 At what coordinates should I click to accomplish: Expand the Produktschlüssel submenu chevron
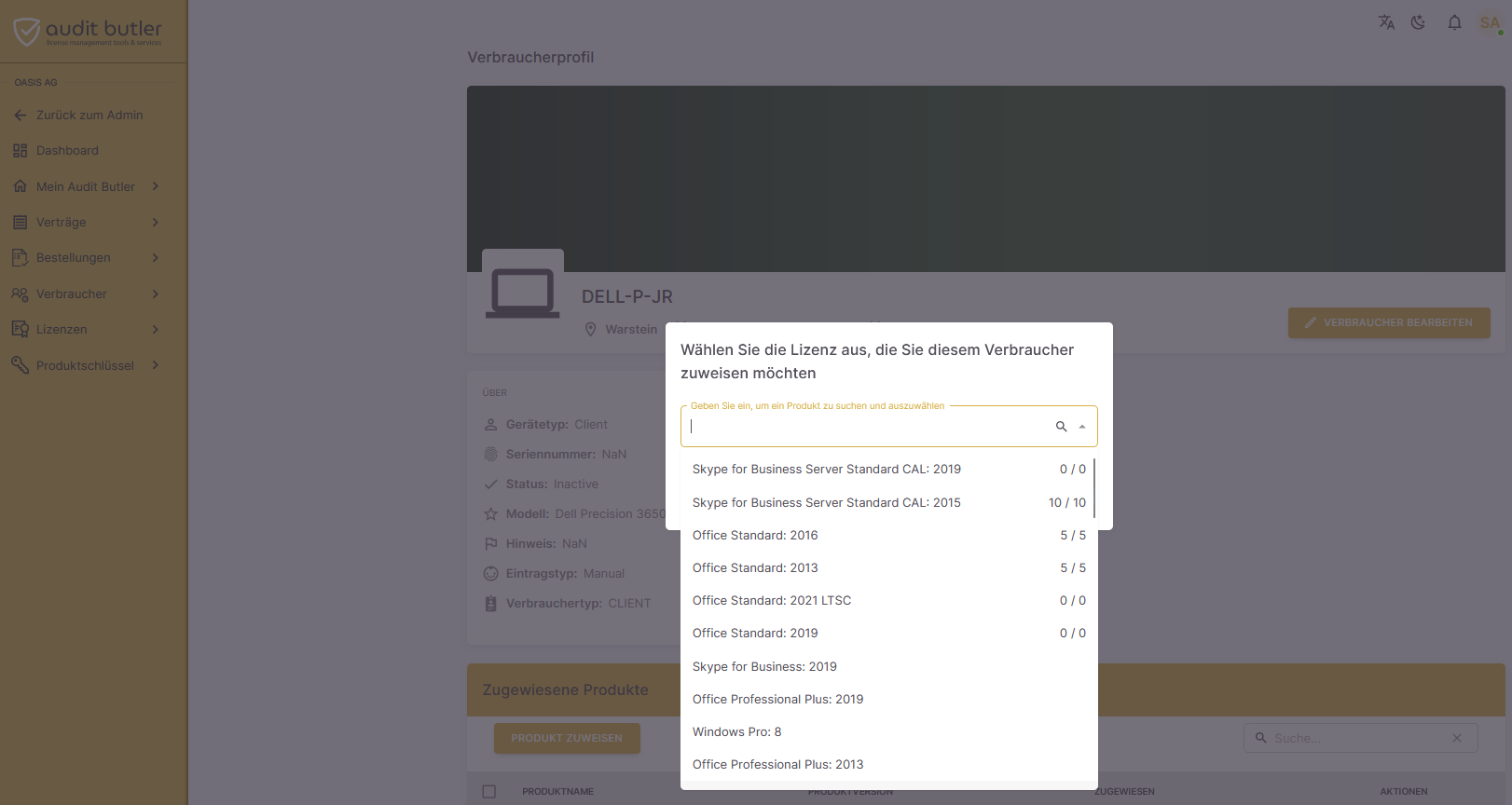156,365
